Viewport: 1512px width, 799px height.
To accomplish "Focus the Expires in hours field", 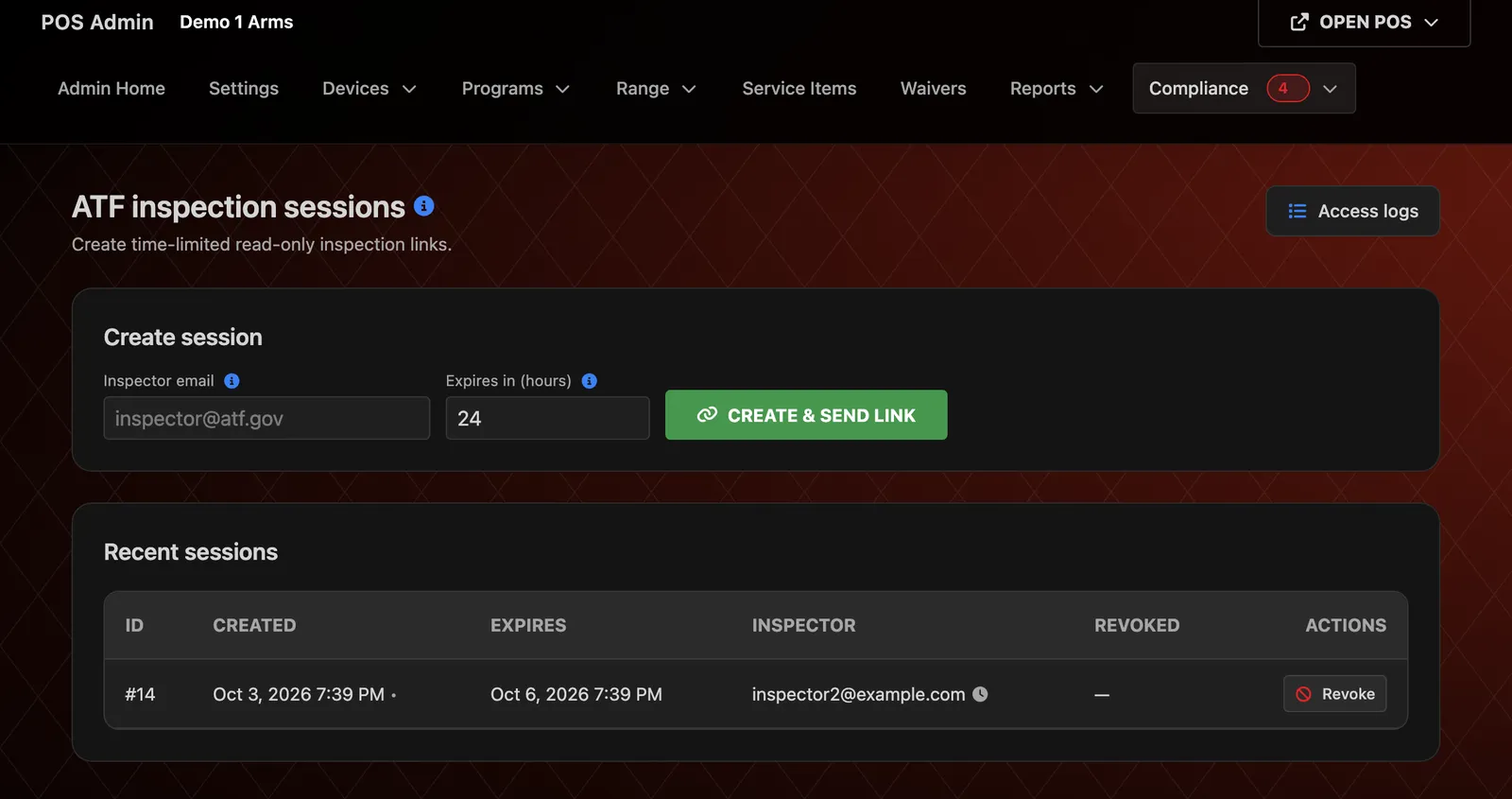I will [x=547, y=418].
